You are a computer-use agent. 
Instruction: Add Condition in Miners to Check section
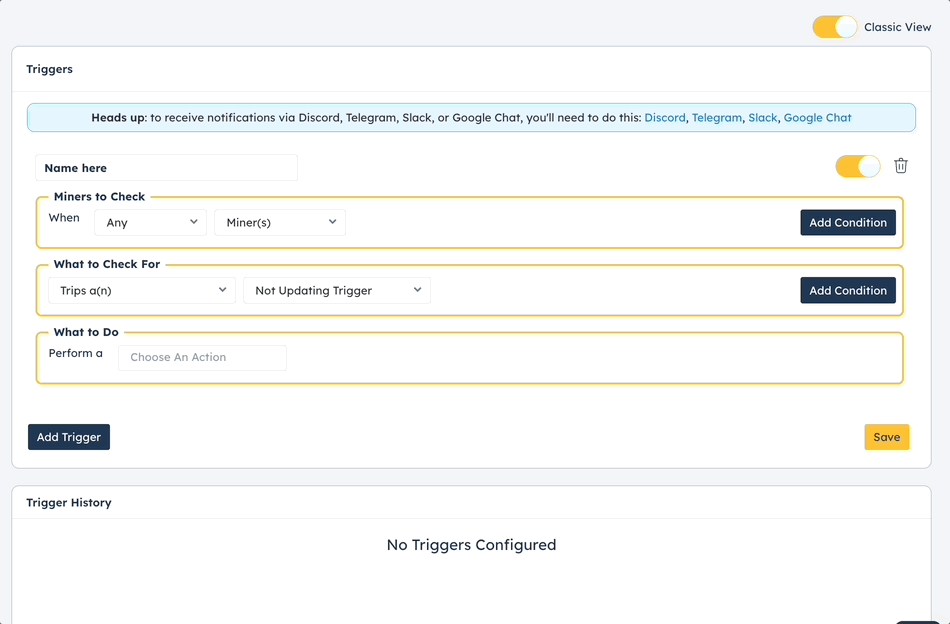click(x=848, y=222)
